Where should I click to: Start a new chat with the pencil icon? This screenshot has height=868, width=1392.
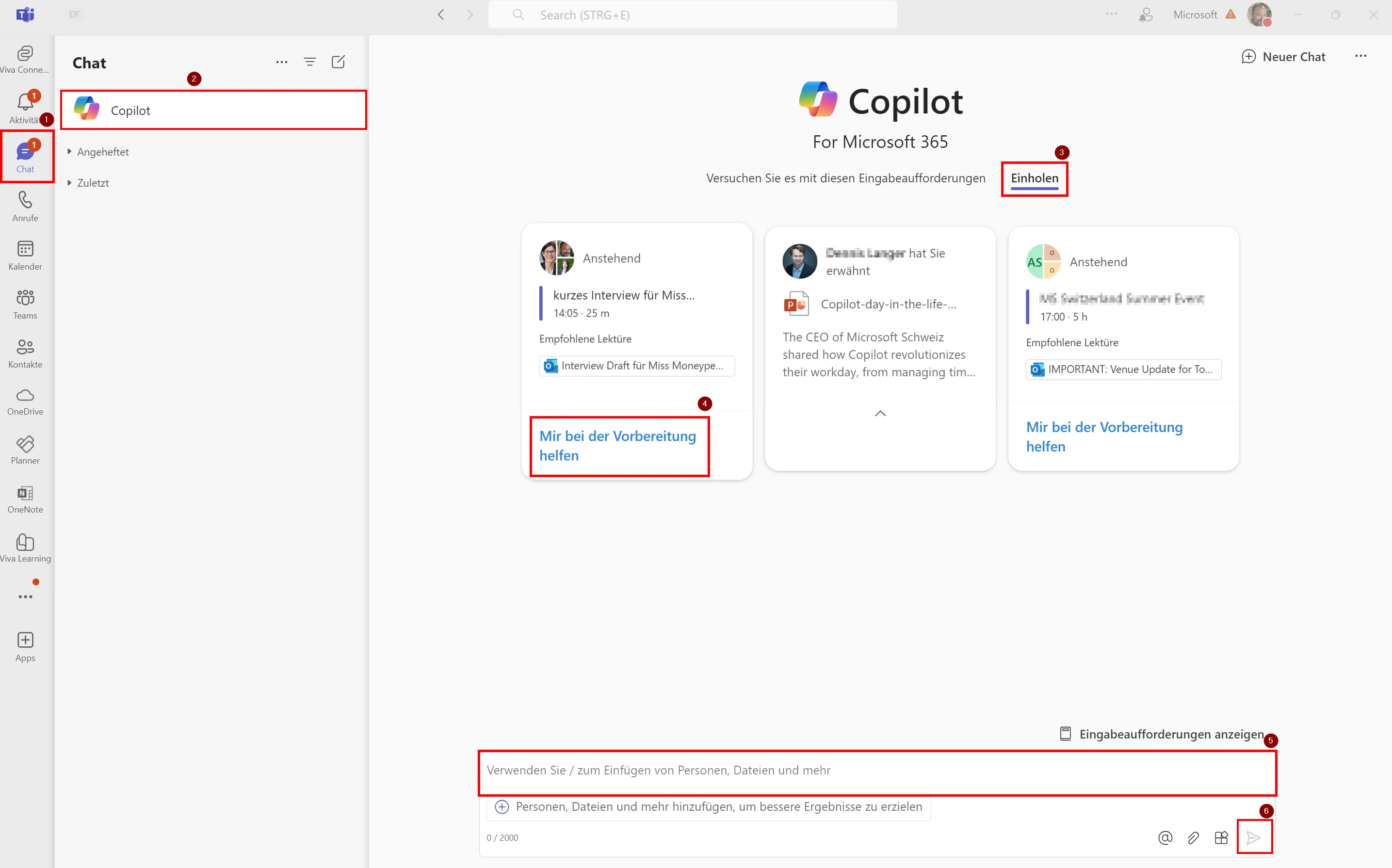click(x=339, y=62)
